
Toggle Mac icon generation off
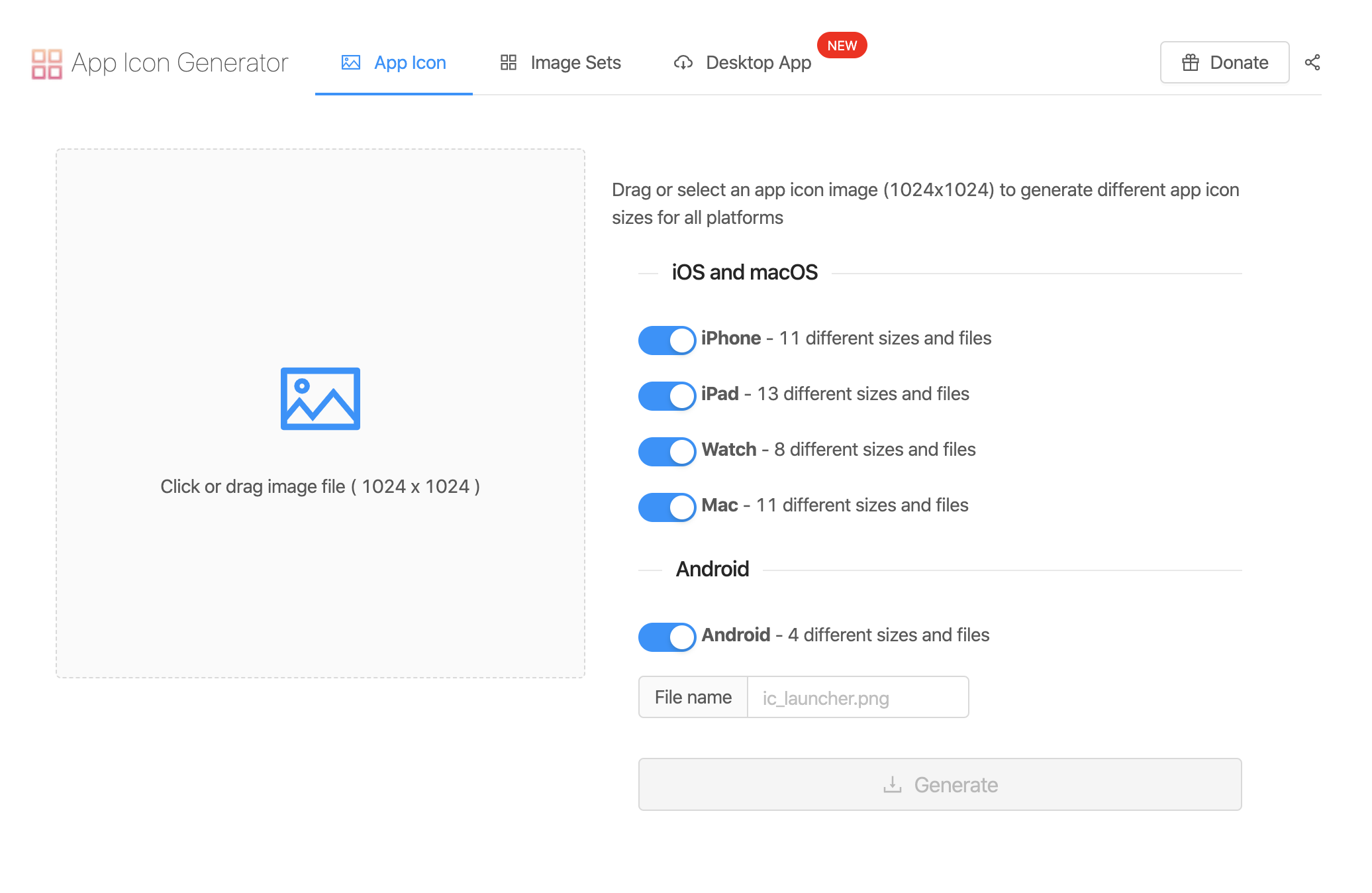coord(666,507)
